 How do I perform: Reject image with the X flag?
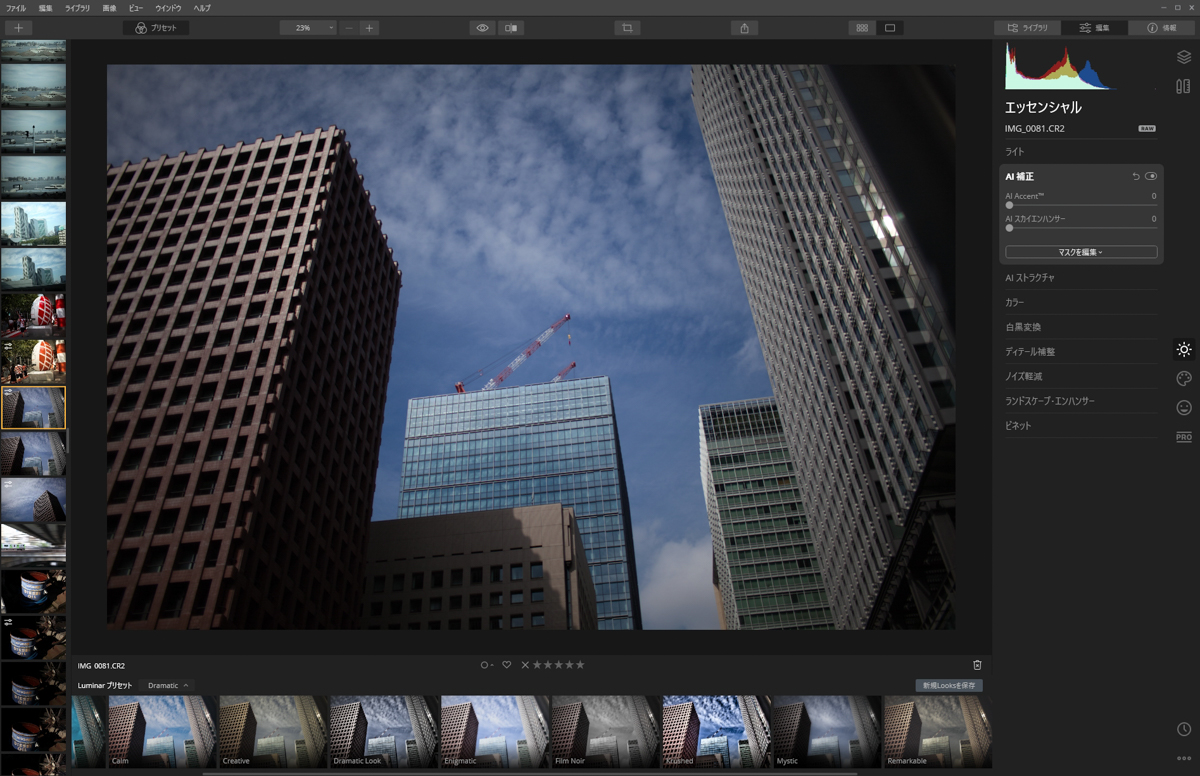tap(525, 665)
